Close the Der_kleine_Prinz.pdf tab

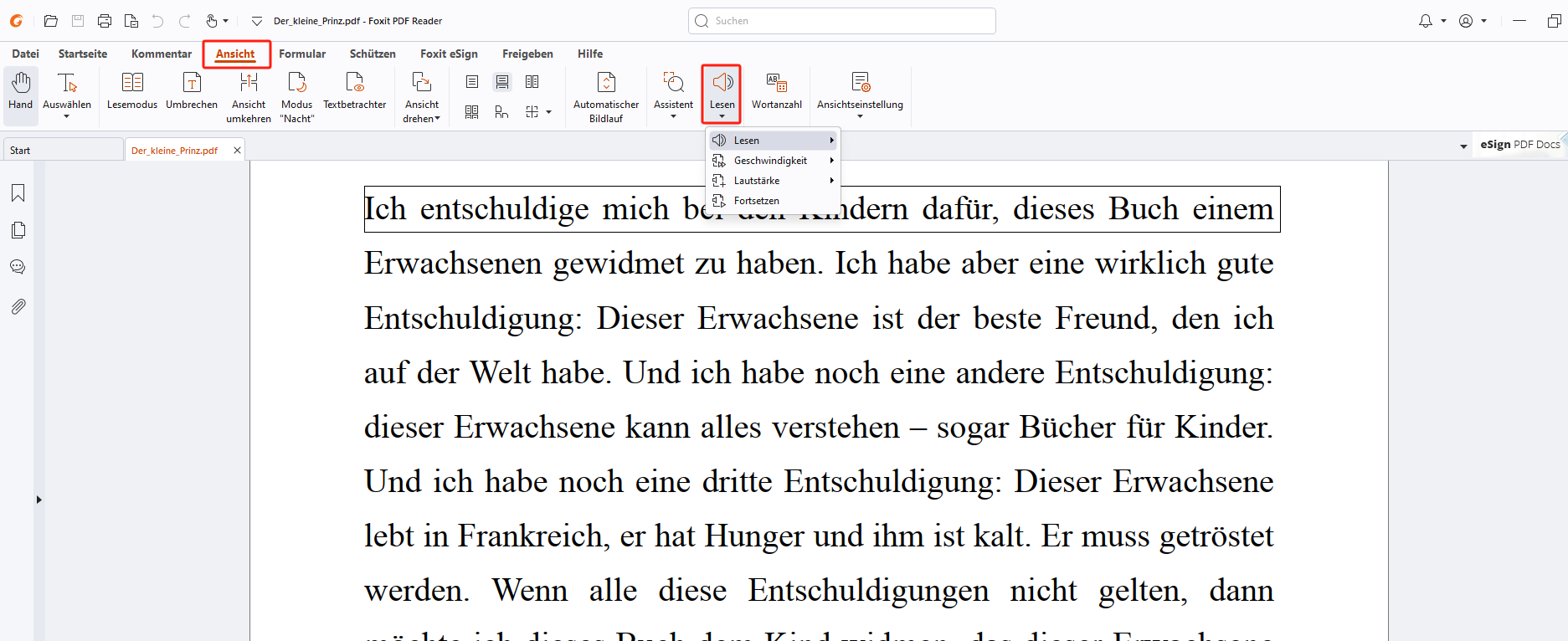point(237,151)
